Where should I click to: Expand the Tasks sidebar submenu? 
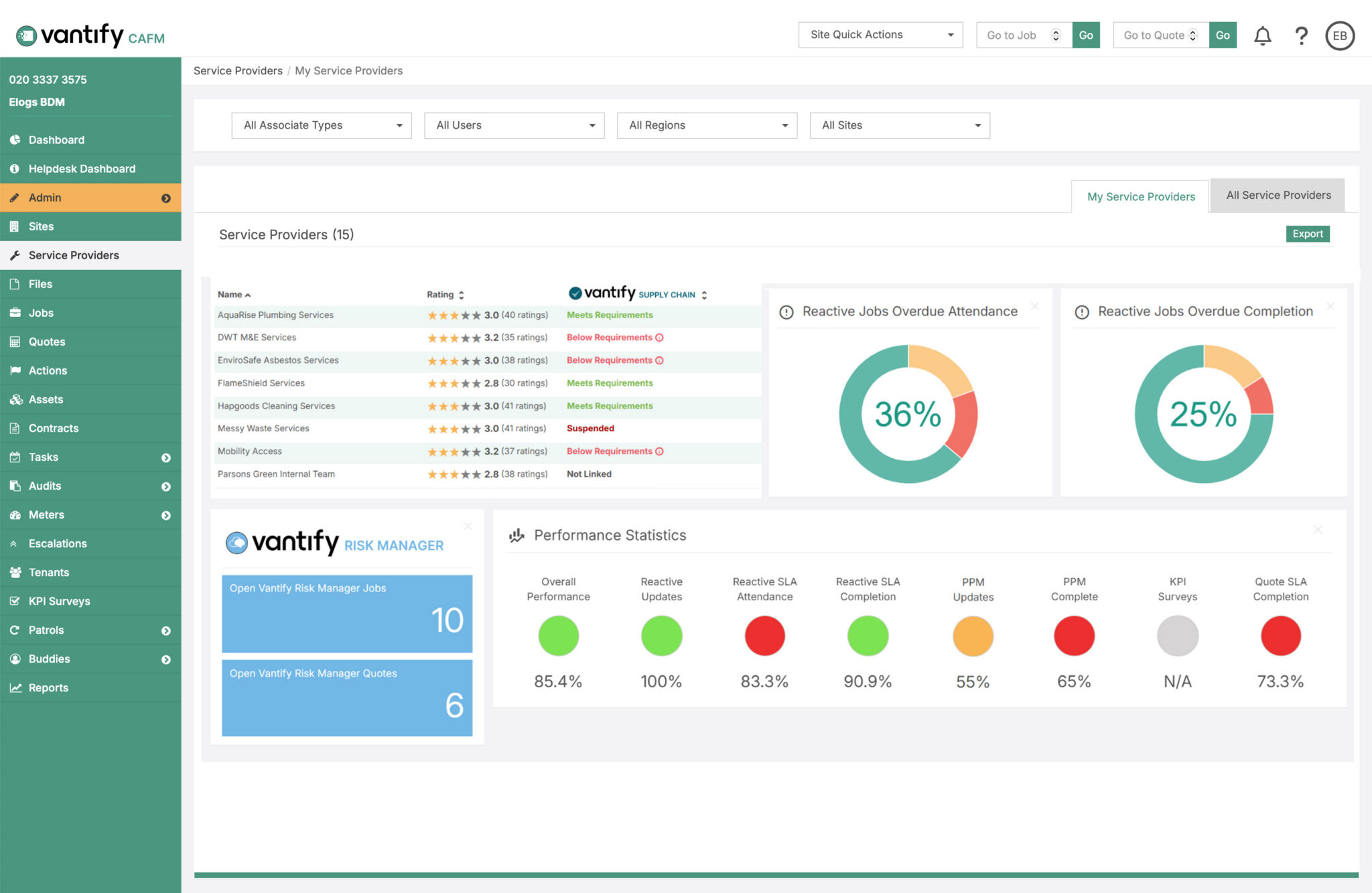click(x=166, y=458)
